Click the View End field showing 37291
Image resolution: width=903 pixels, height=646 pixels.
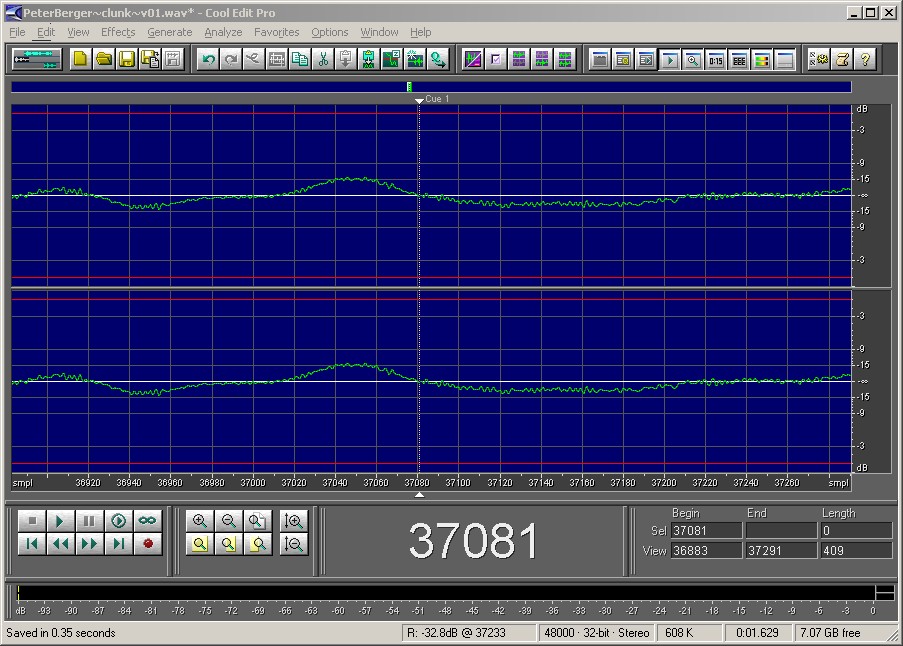(781, 550)
